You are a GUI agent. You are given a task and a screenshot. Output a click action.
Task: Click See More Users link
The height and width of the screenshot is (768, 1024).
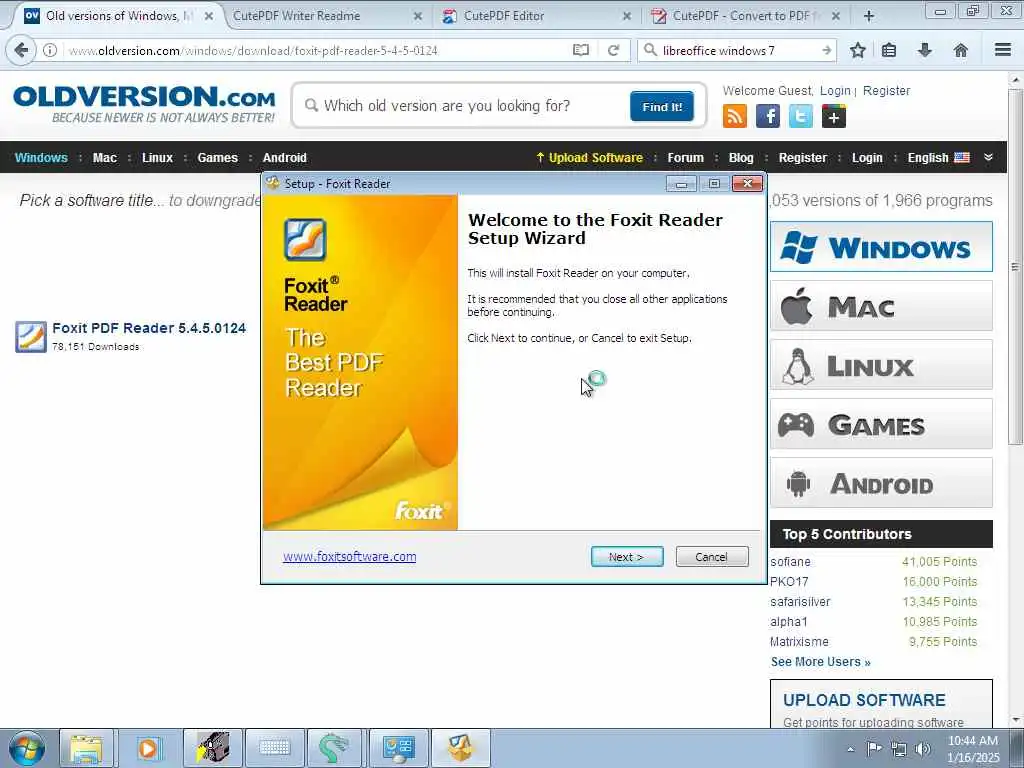click(821, 662)
